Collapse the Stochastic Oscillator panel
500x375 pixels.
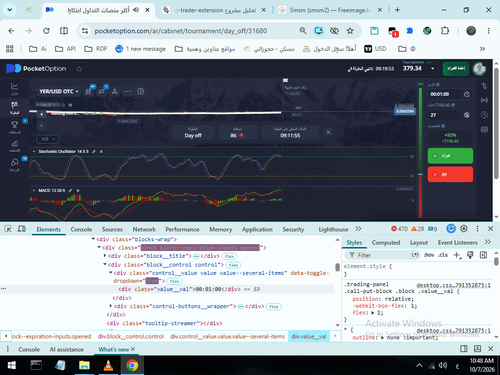point(34,152)
